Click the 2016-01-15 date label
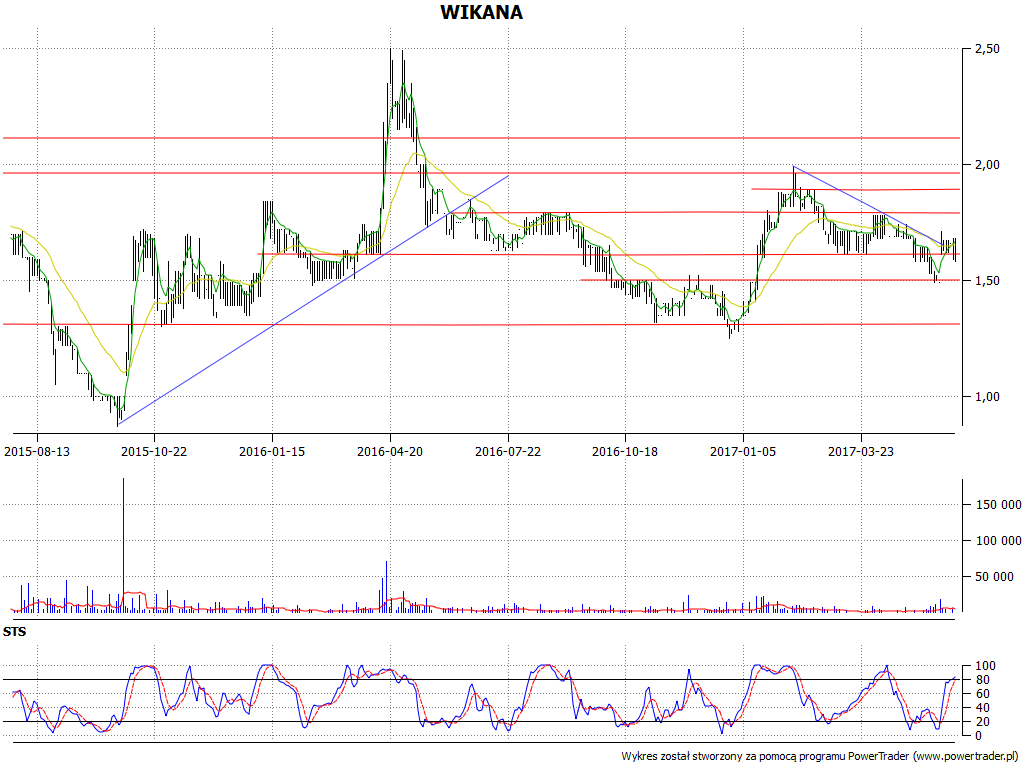This screenshot has width=1024, height=768. tap(272, 451)
